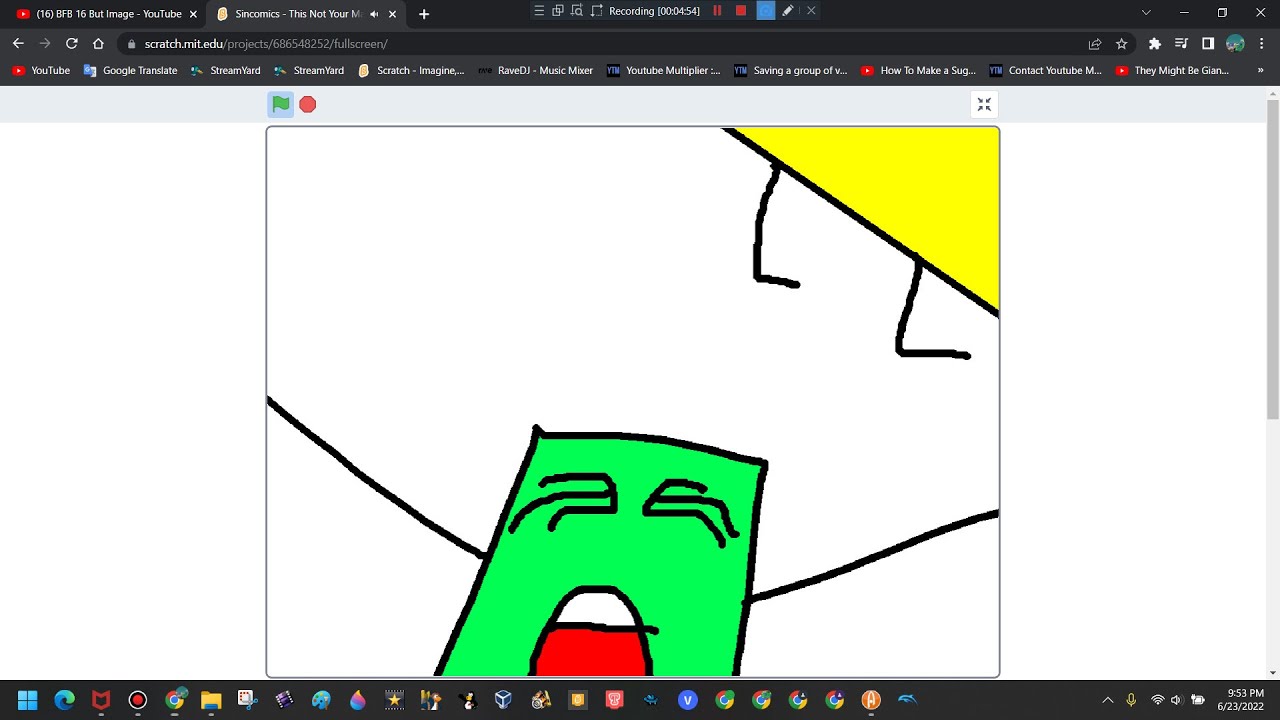Open the Chrome profile avatar

[1235, 44]
